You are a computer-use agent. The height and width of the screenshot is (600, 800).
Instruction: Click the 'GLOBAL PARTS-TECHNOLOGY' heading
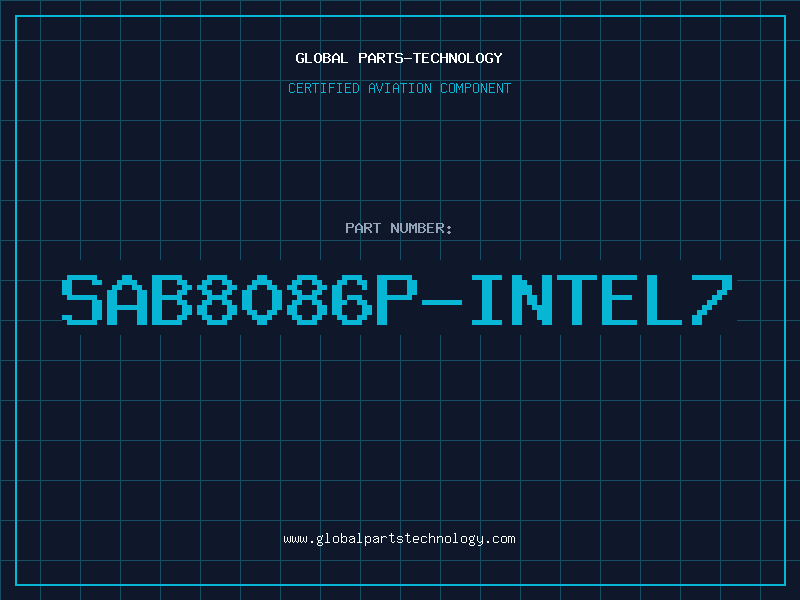399,58
